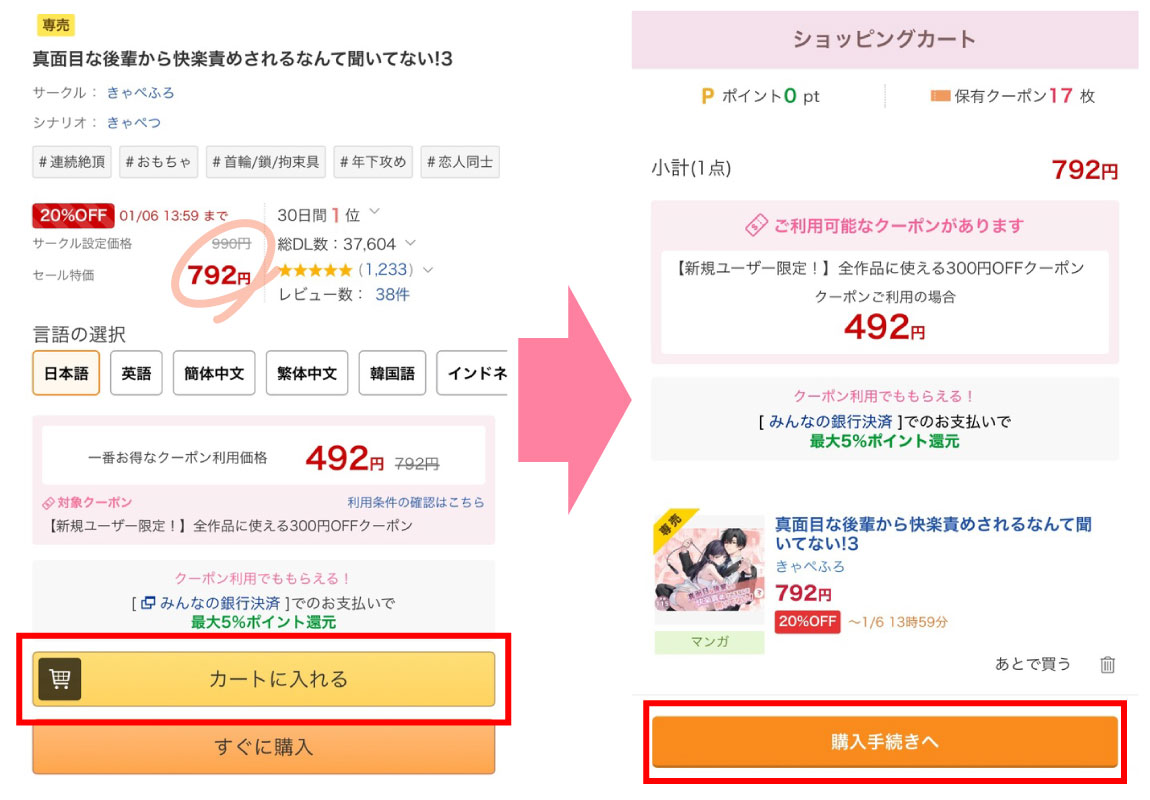Expand the 総DL数 details chevron
Image resolution: width=1150 pixels, height=800 pixels.
point(410,243)
